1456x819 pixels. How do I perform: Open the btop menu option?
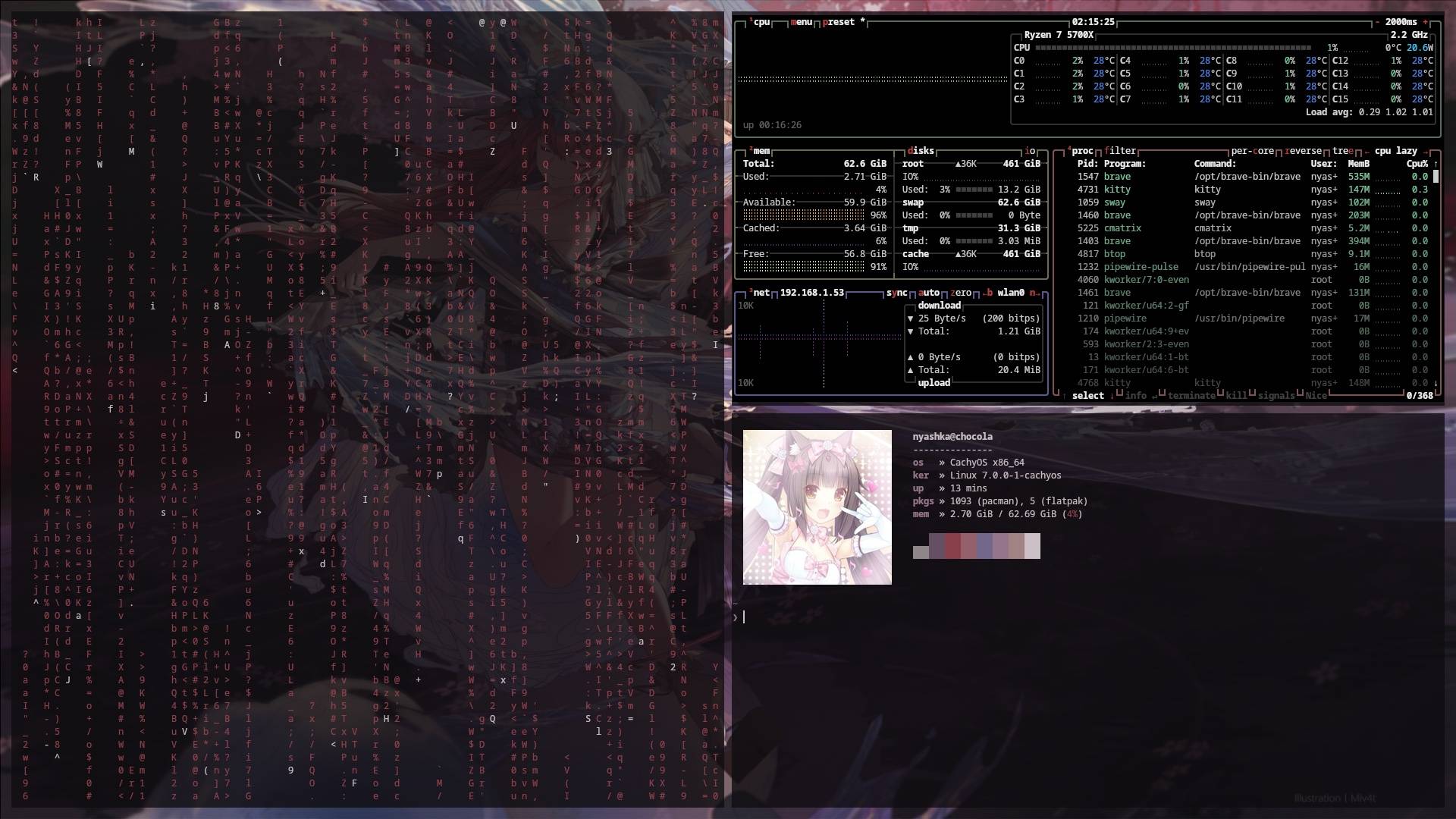[802, 22]
